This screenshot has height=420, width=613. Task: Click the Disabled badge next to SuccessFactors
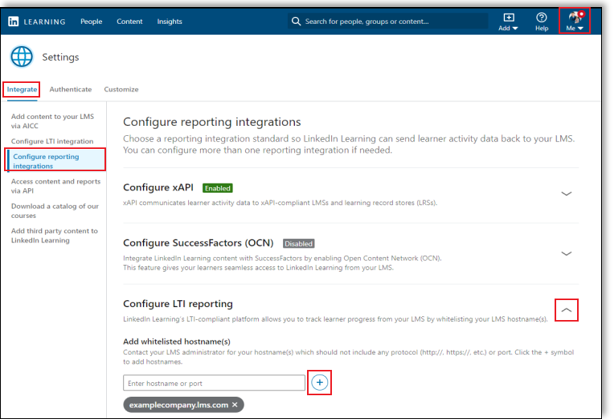(298, 244)
